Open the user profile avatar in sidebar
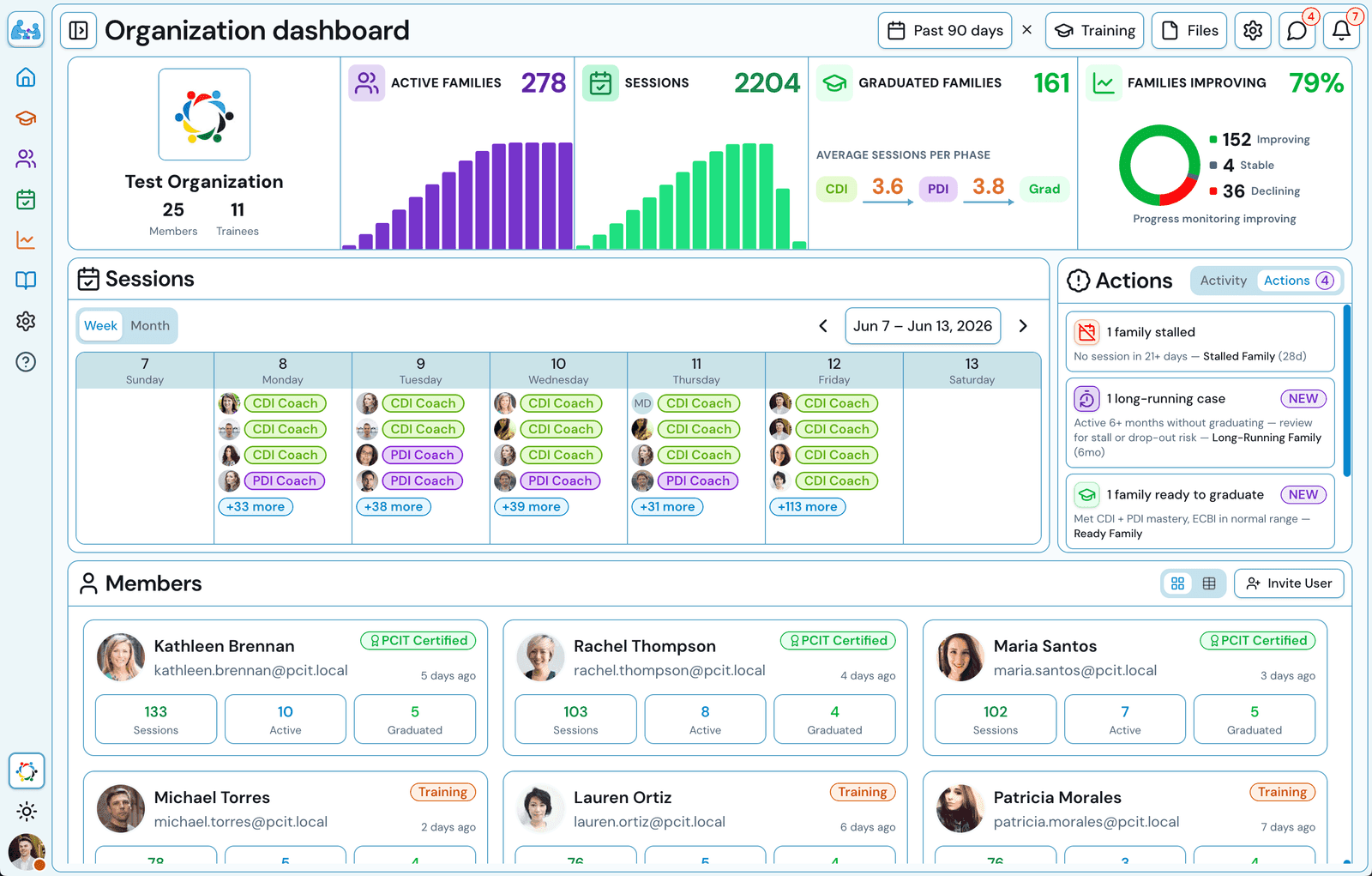Viewport: 1372px width, 876px height. [27, 851]
